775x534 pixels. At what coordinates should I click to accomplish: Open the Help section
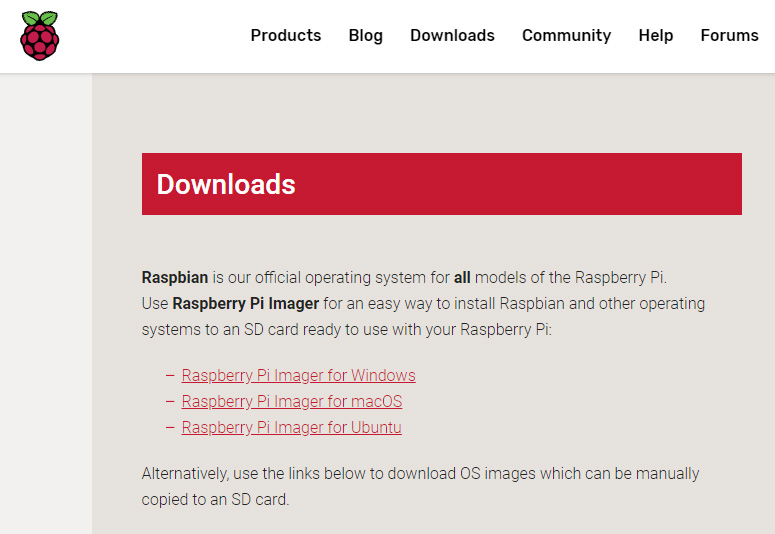click(655, 36)
